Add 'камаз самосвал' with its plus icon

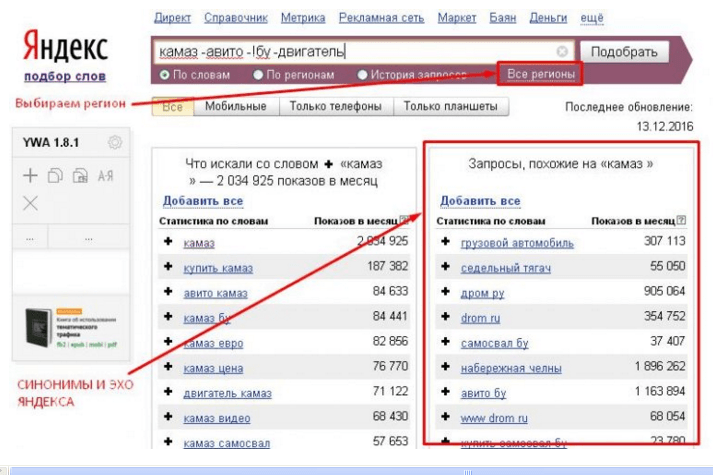coord(168,441)
